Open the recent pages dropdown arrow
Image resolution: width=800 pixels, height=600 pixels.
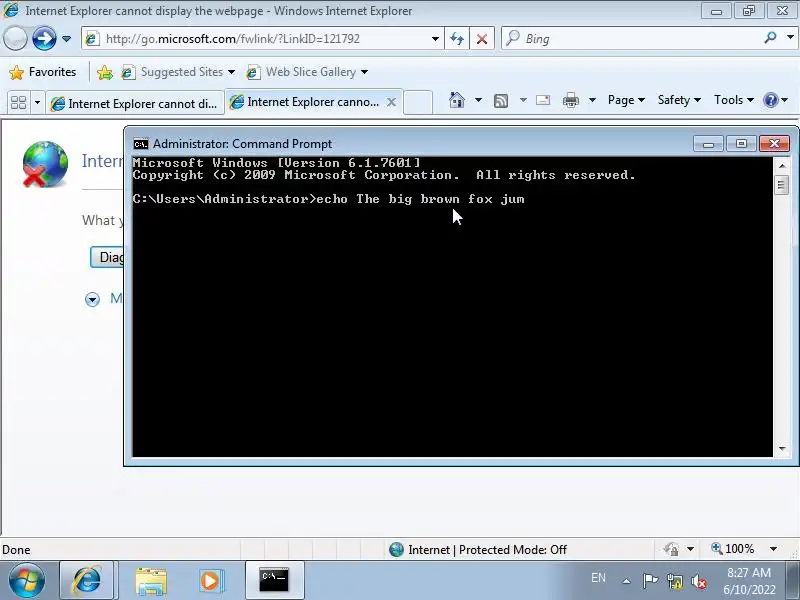coord(66,39)
